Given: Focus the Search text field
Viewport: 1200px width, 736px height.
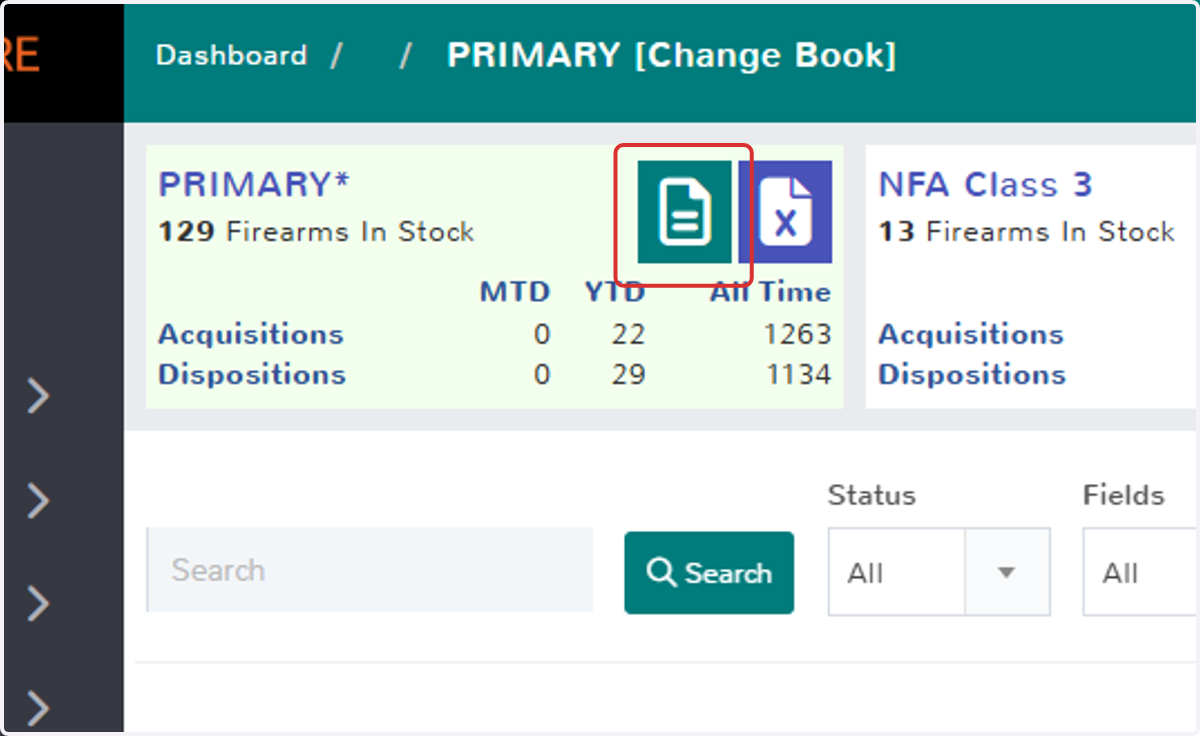Looking at the screenshot, I should (370, 570).
